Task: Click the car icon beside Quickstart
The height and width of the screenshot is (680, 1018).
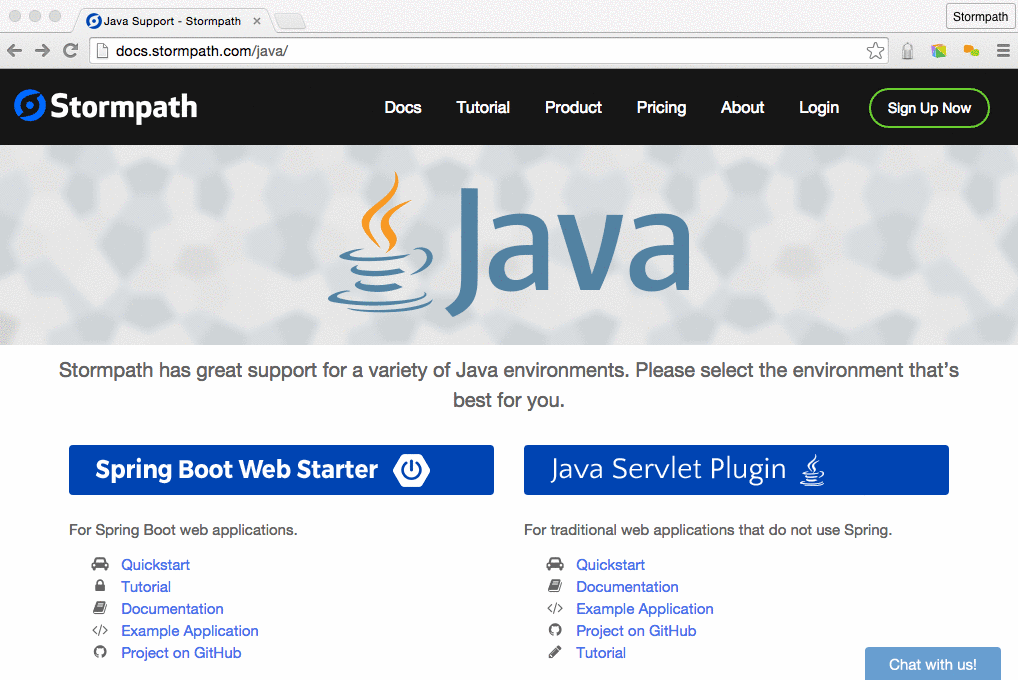Action: pyautogui.click(x=100, y=564)
